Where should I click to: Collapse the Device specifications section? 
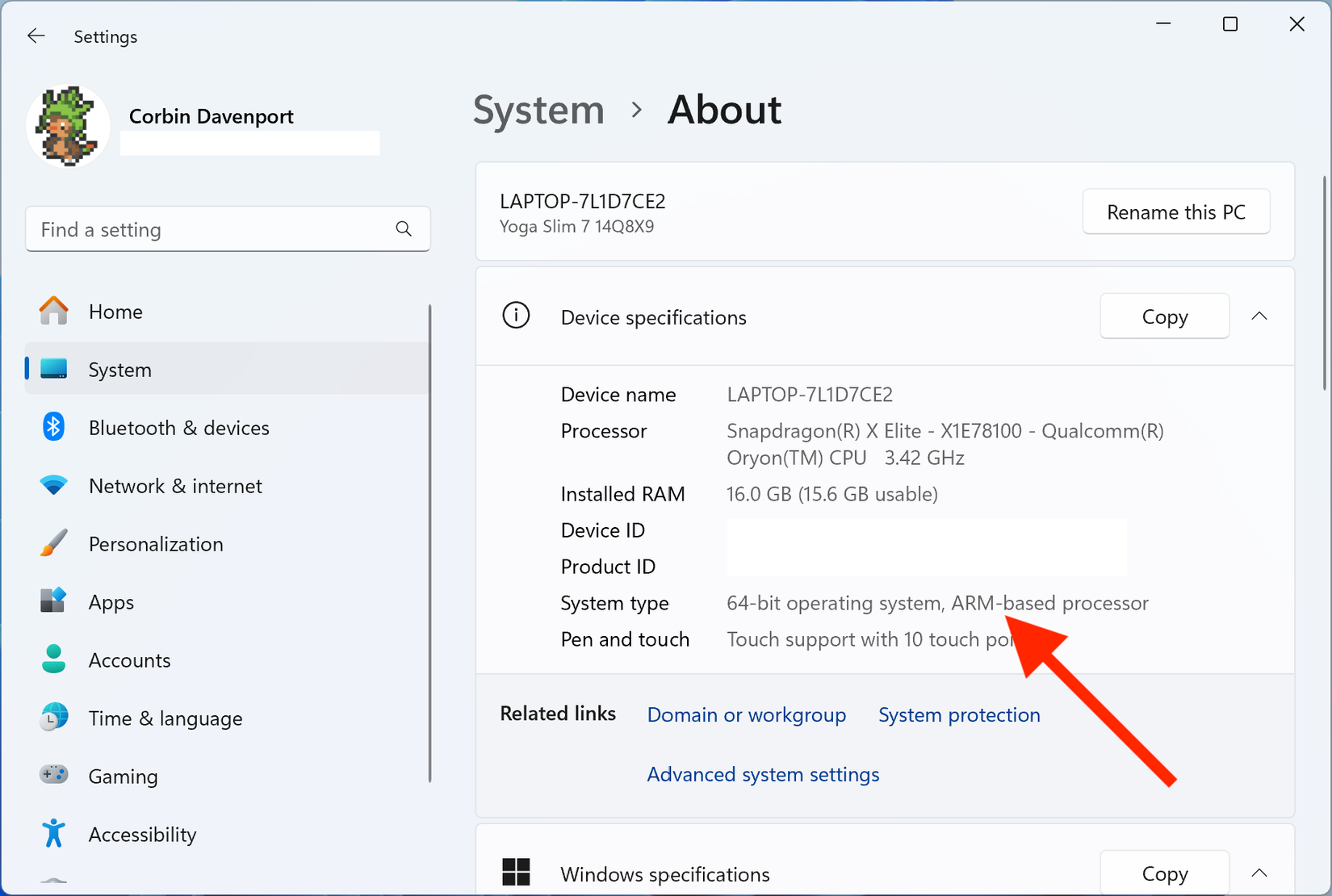point(1259,316)
